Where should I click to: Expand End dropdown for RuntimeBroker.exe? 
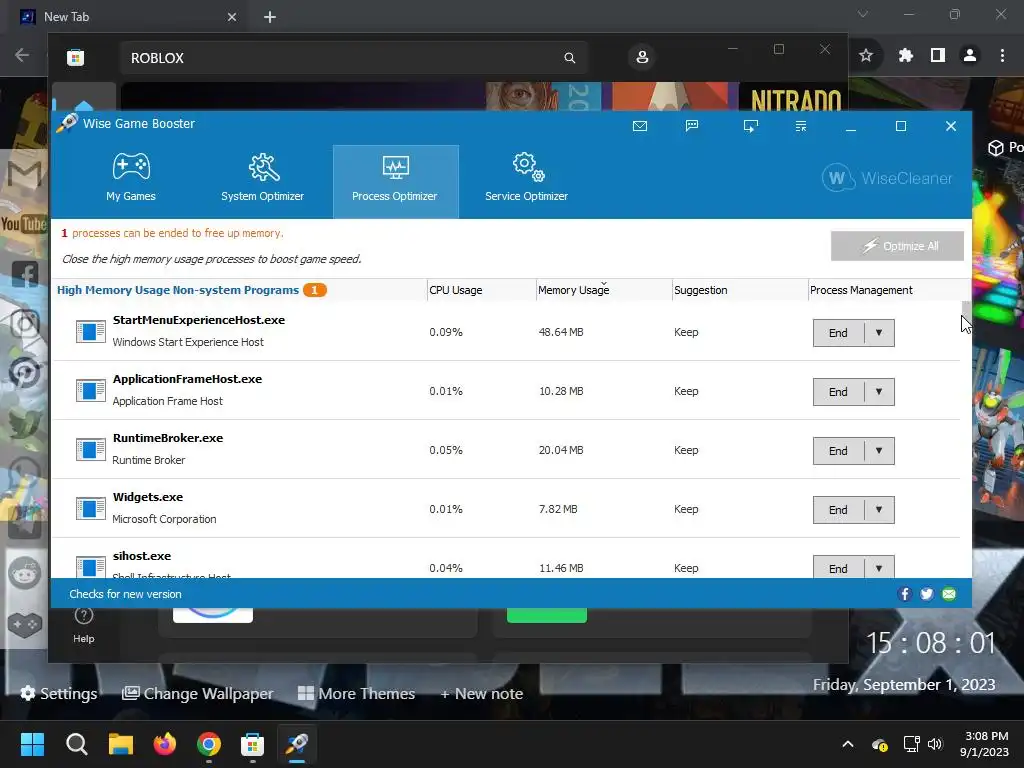(879, 451)
